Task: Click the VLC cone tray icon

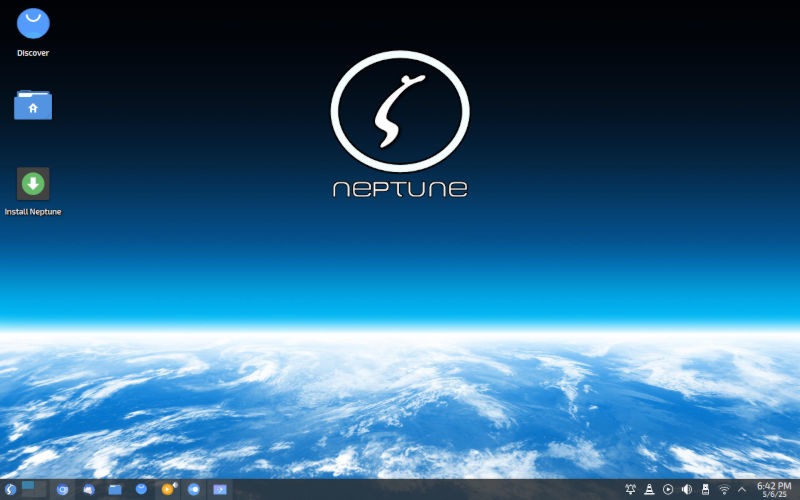Action: 649,490
